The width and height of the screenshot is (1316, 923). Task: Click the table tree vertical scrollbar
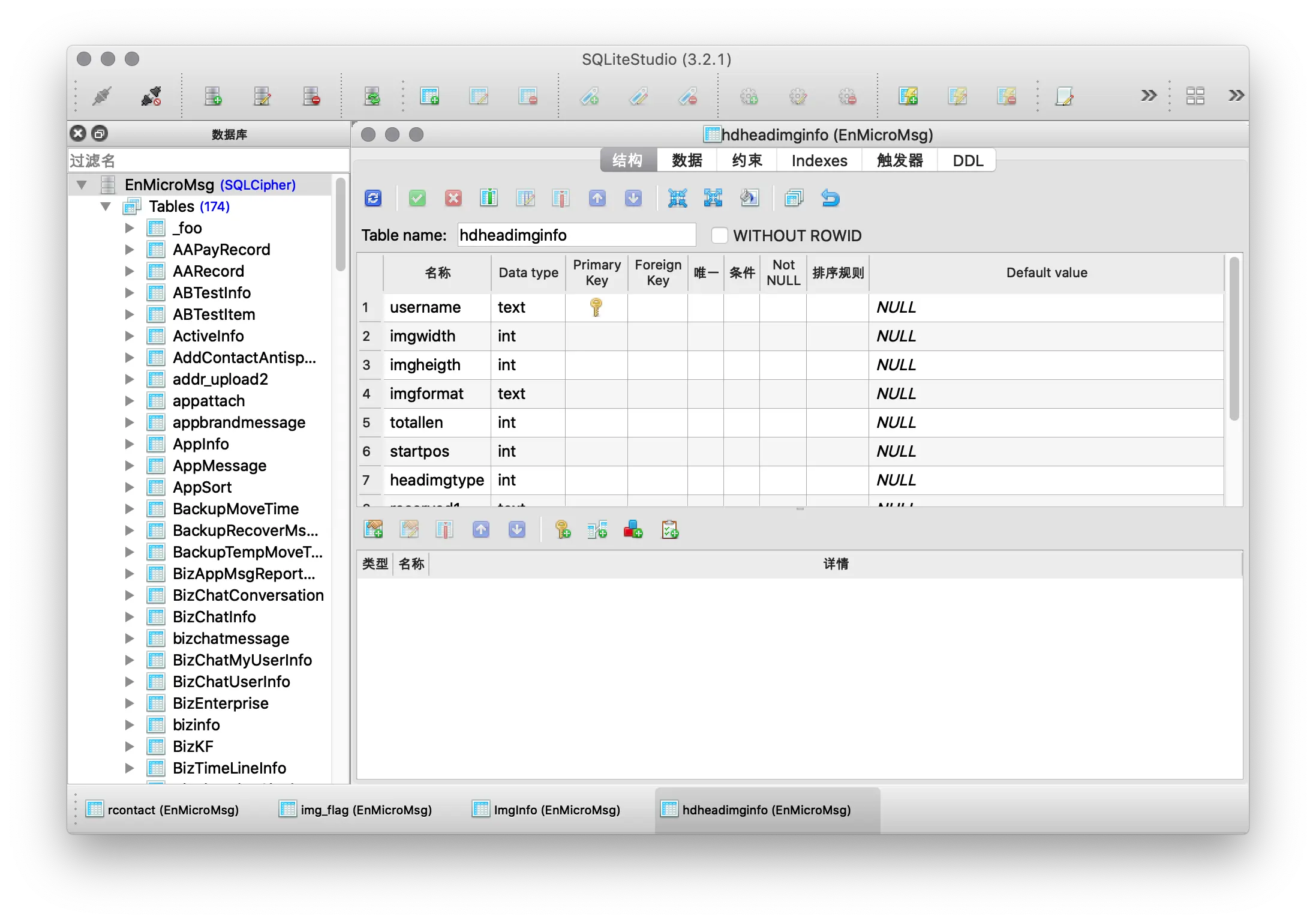pyautogui.click(x=340, y=225)
